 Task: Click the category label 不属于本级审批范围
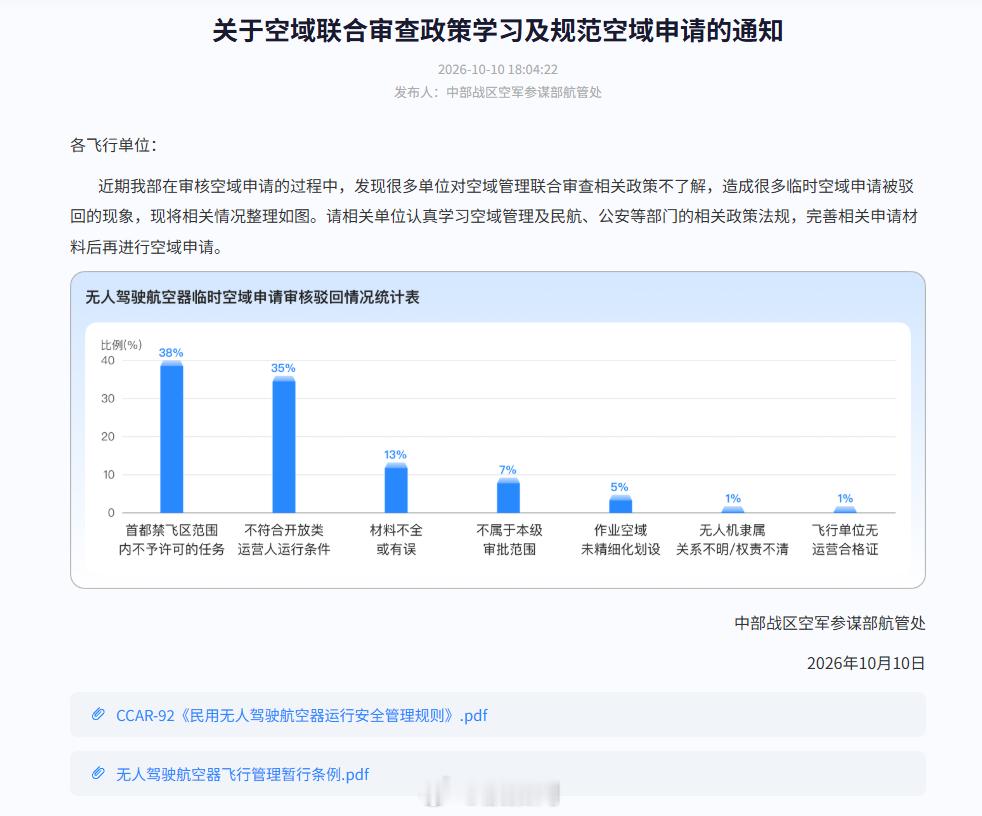pyautogui.click(x=509, y=540)
